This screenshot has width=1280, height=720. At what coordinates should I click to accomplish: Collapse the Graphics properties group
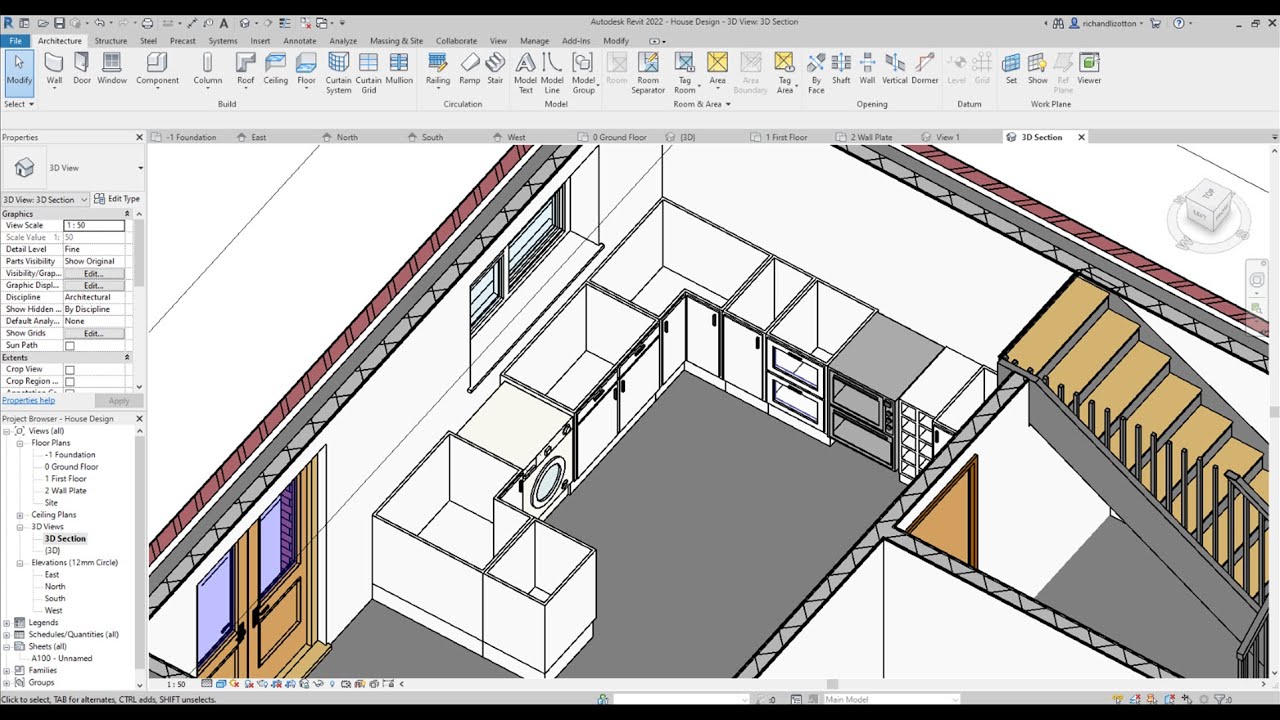127,214
